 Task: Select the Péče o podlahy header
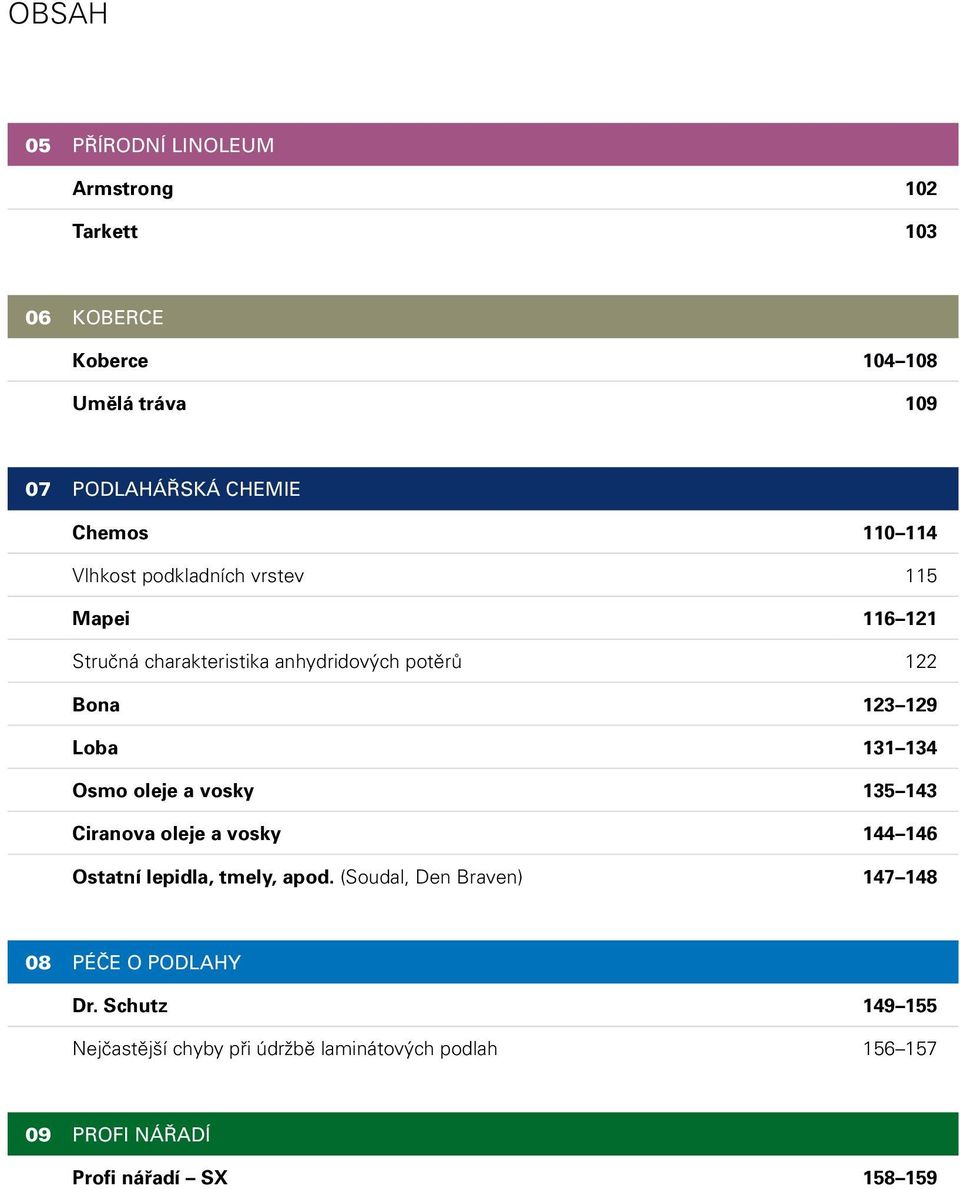pos(483,962)
